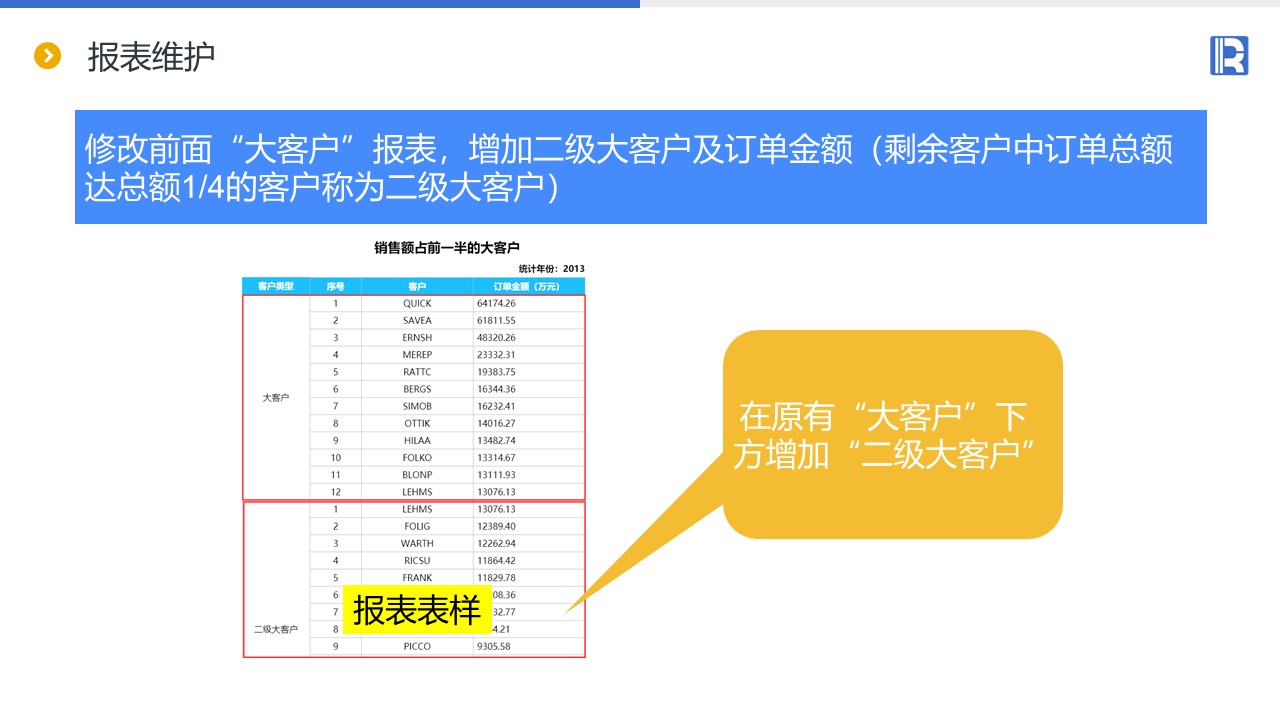Click the amount 16344.36
Viewport: 1280px width, 720px height.
pos(496,389)
